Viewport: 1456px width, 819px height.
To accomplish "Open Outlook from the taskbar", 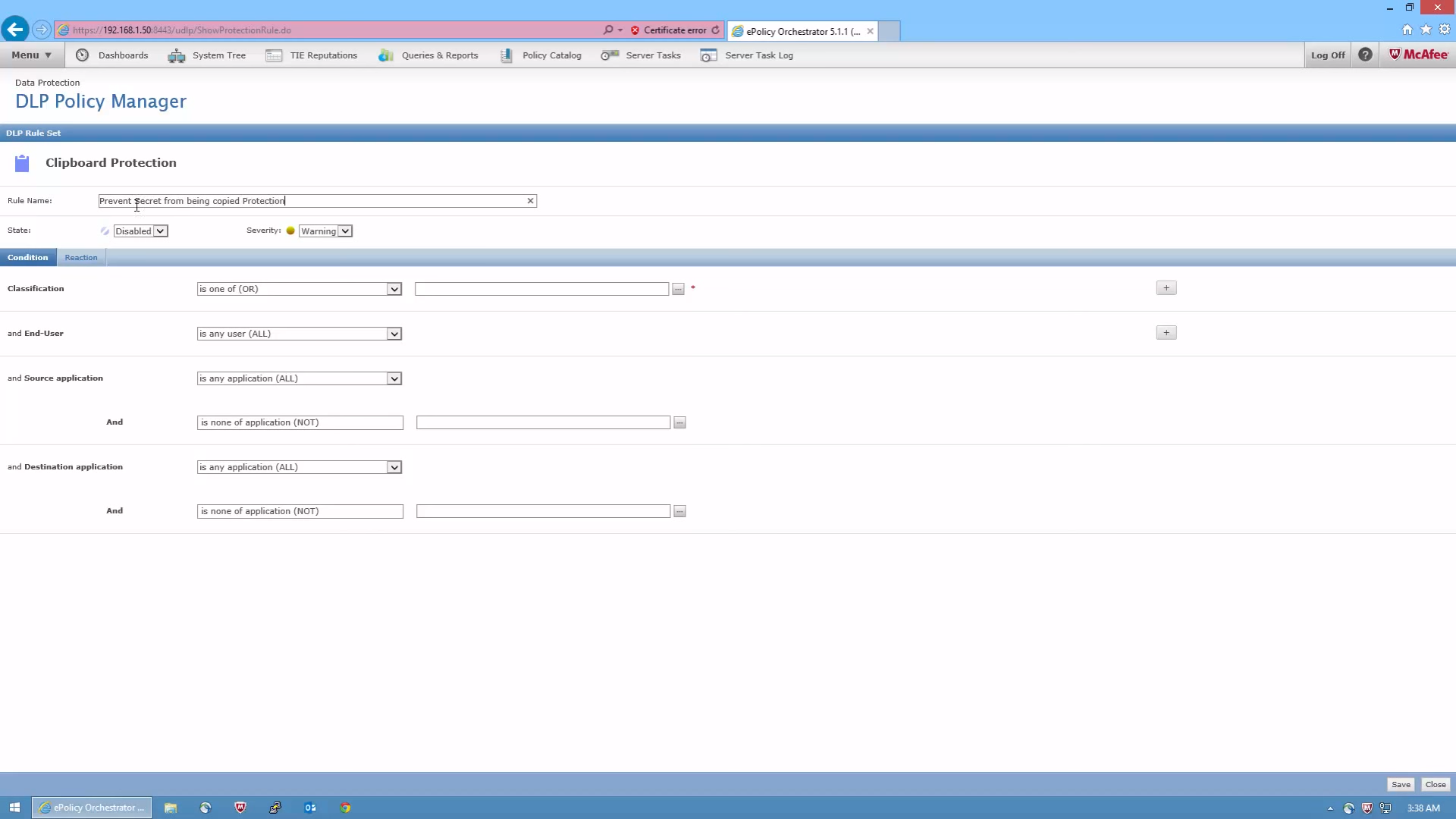I will tap(310, 808).
